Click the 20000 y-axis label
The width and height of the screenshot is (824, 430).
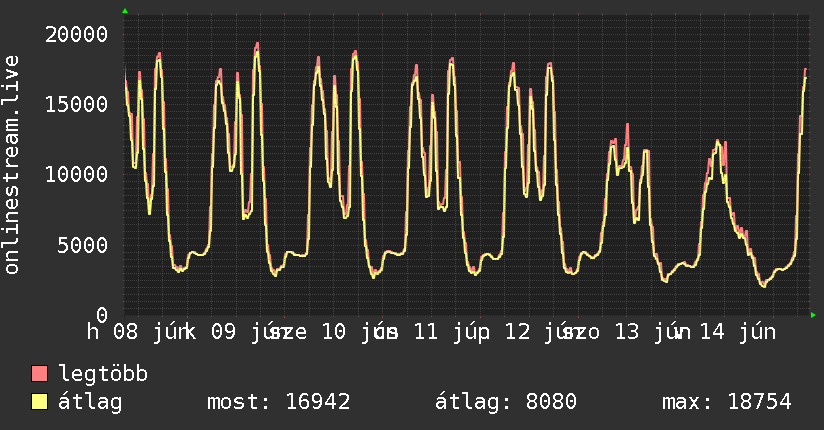point(76,35)
